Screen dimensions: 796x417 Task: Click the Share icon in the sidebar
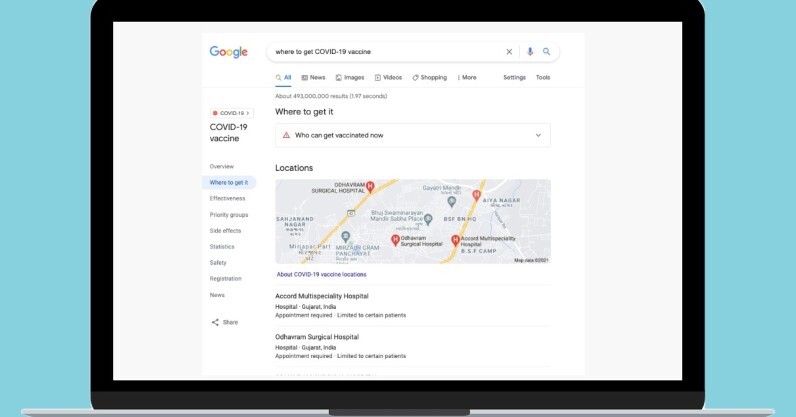pyautogui.click(x=215, y=322)
